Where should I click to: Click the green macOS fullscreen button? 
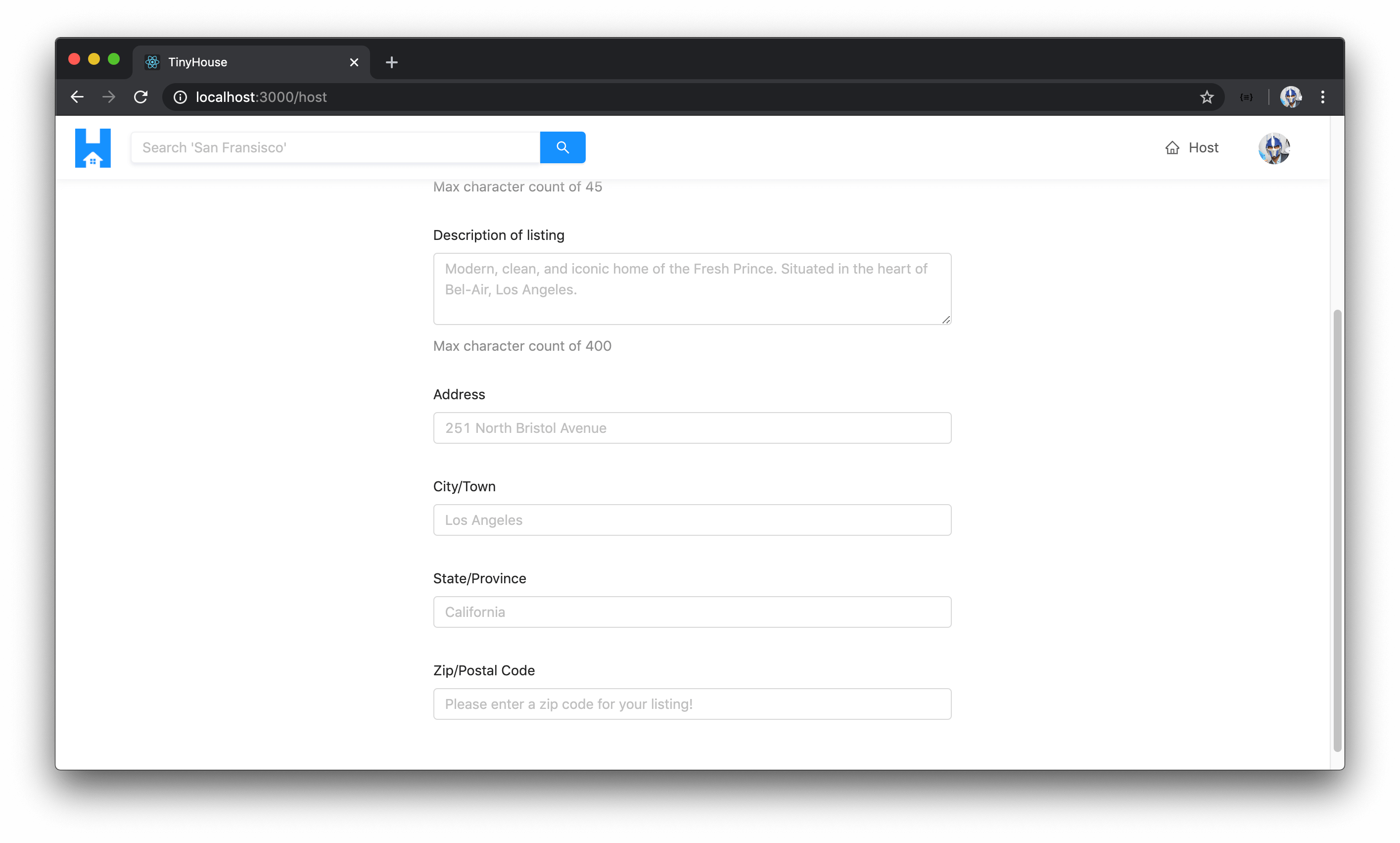tap(114, 59)
